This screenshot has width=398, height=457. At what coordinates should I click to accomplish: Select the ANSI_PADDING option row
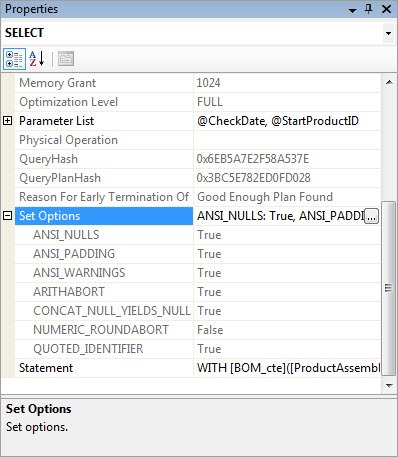(x=197, y=254)
